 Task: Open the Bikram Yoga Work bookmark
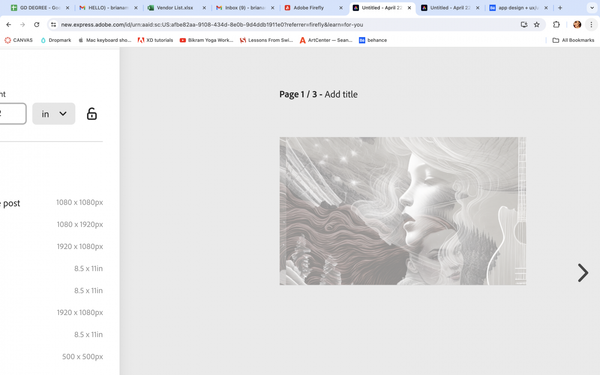coord(206,40)
